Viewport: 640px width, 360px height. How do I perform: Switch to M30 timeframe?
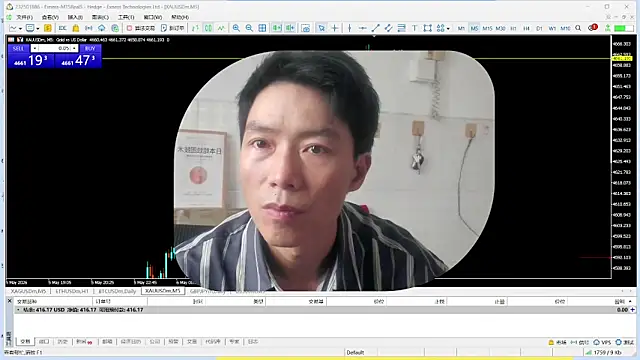pyautogui.click(x=500, y=28)
